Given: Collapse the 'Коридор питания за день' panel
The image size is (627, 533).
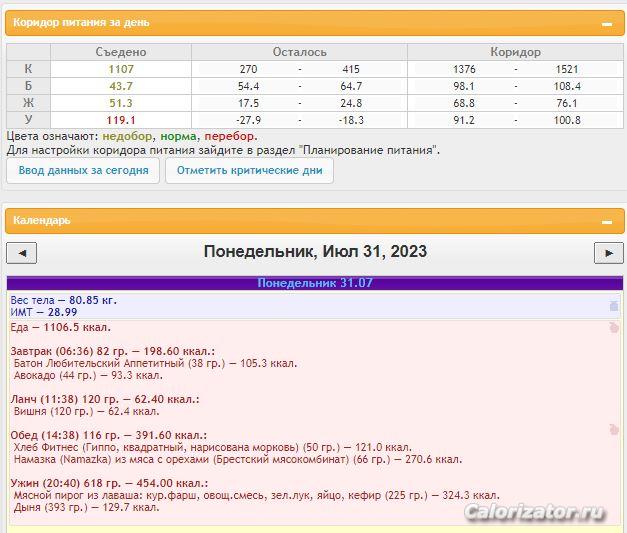Looking at the screenshot, I should [x=606, y=23].
